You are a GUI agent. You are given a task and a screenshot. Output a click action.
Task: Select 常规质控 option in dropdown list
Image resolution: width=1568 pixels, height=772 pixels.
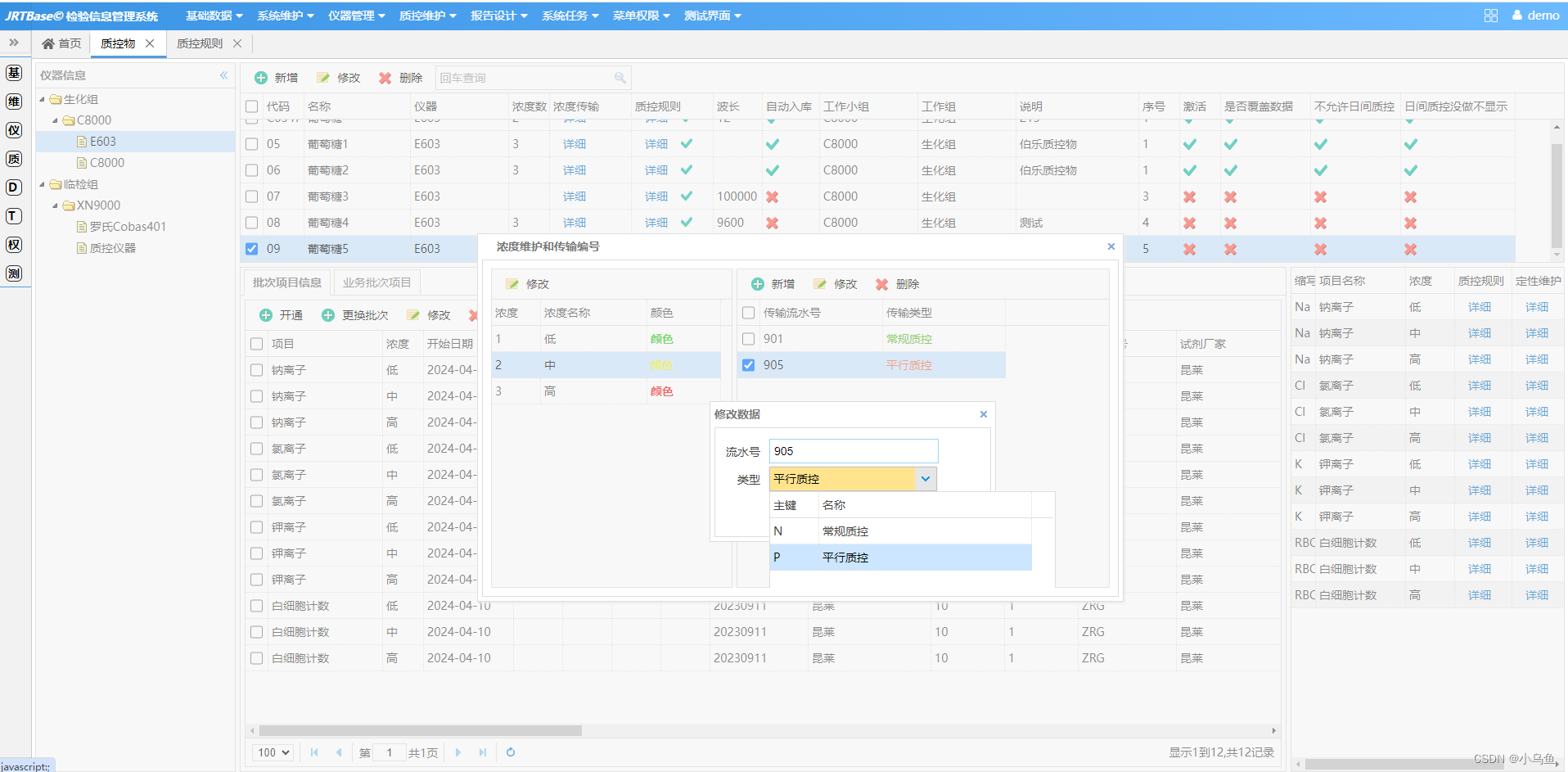pyautogui.click(x=900, y=531)
